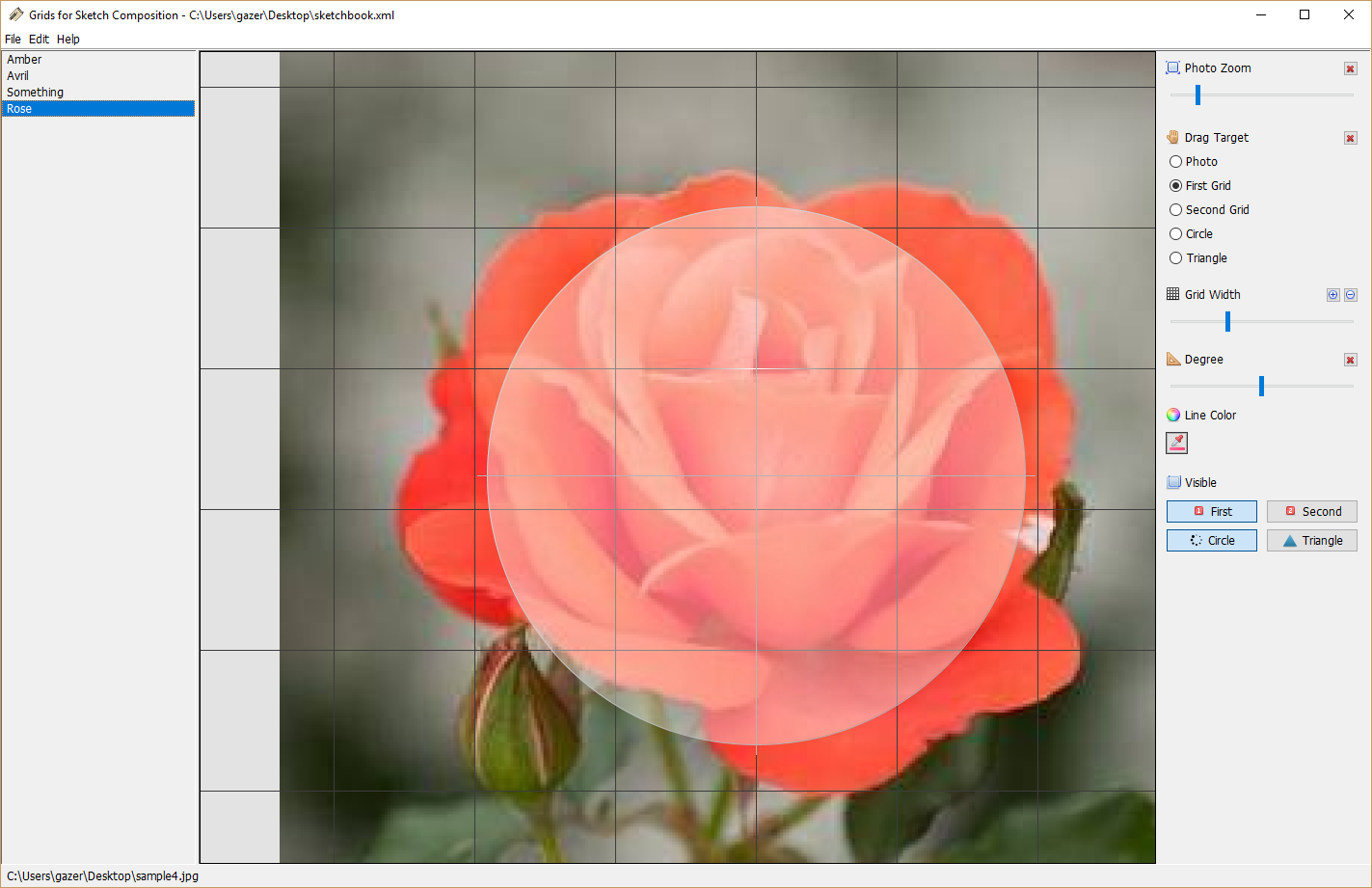Click the Drag Target label
1372x888 pixels.
(x=1217, y=137)
